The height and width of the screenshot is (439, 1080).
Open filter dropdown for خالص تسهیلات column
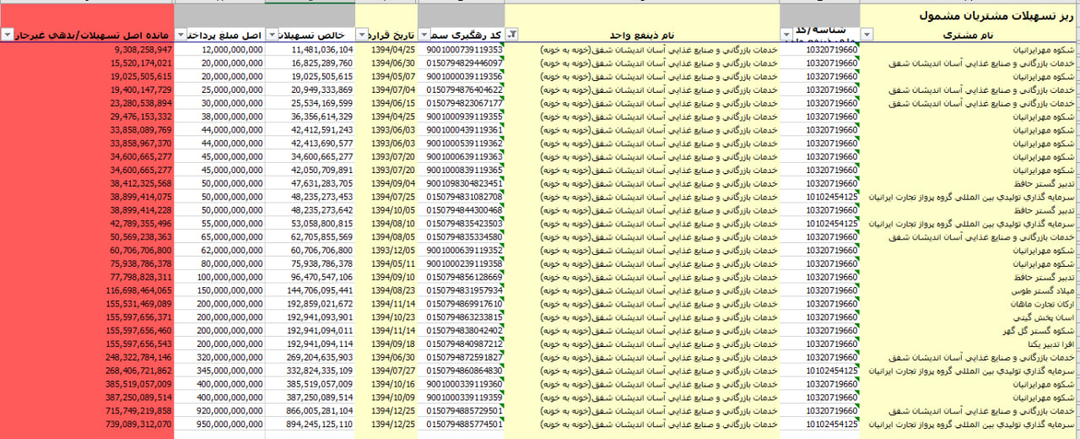coord(271,34)
